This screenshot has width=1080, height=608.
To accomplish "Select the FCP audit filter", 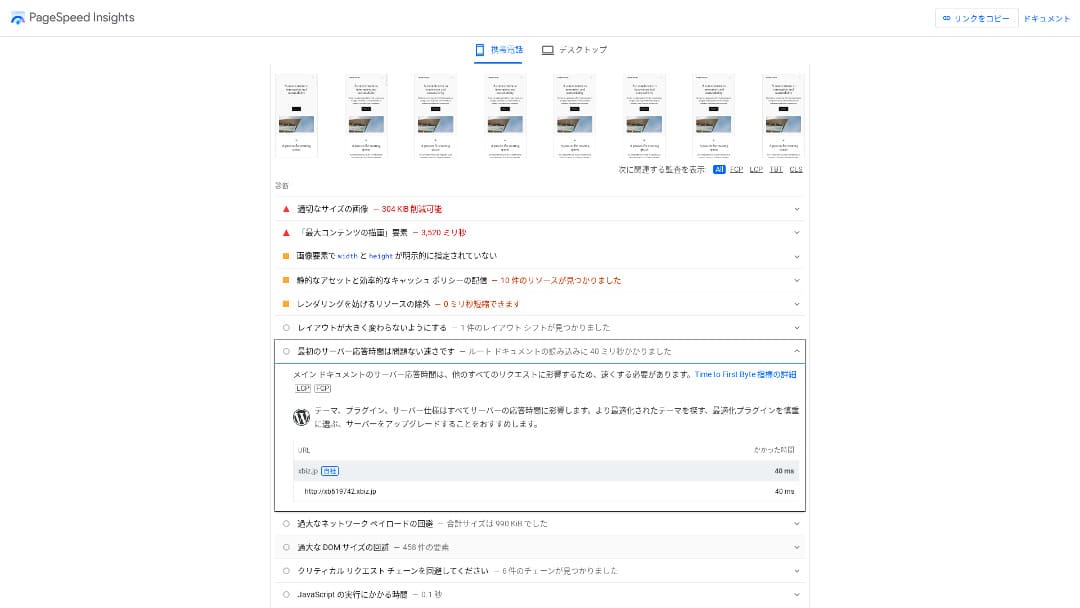I will [x=736, y=170].
